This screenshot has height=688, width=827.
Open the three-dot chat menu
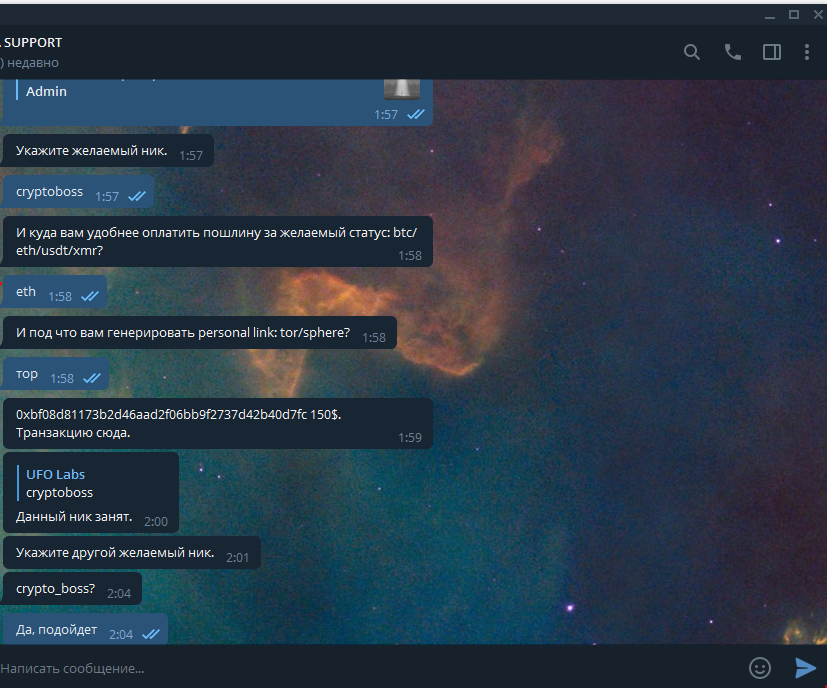806,52
